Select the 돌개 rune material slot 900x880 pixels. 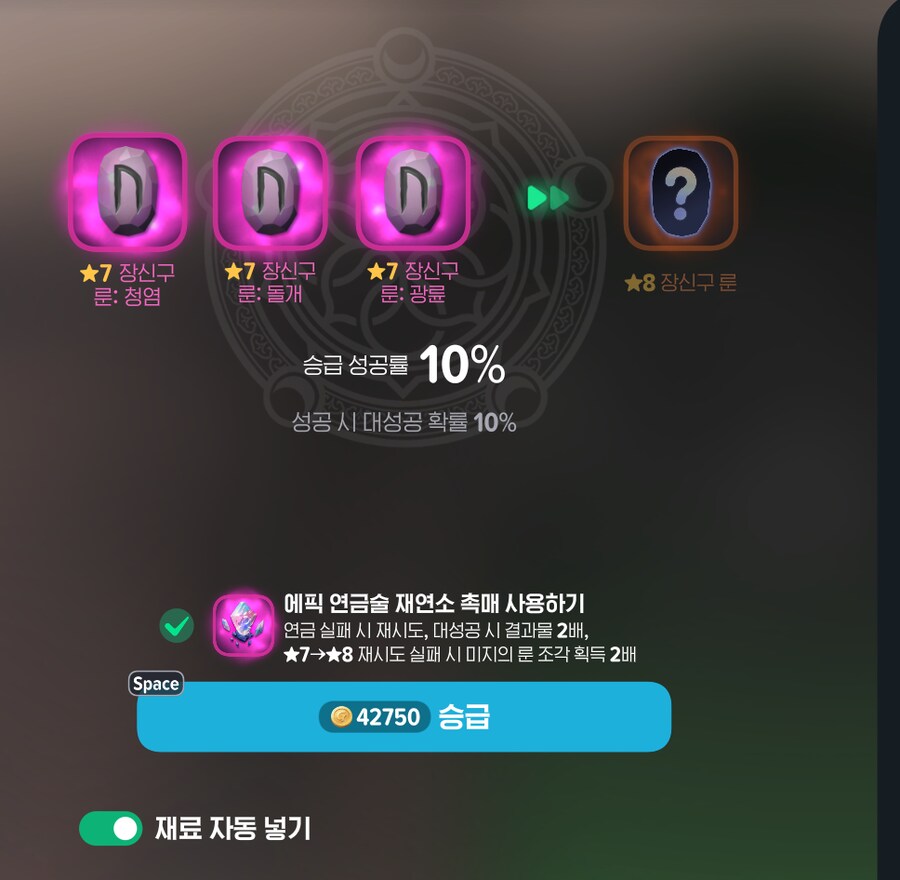[x=270, y=193]
